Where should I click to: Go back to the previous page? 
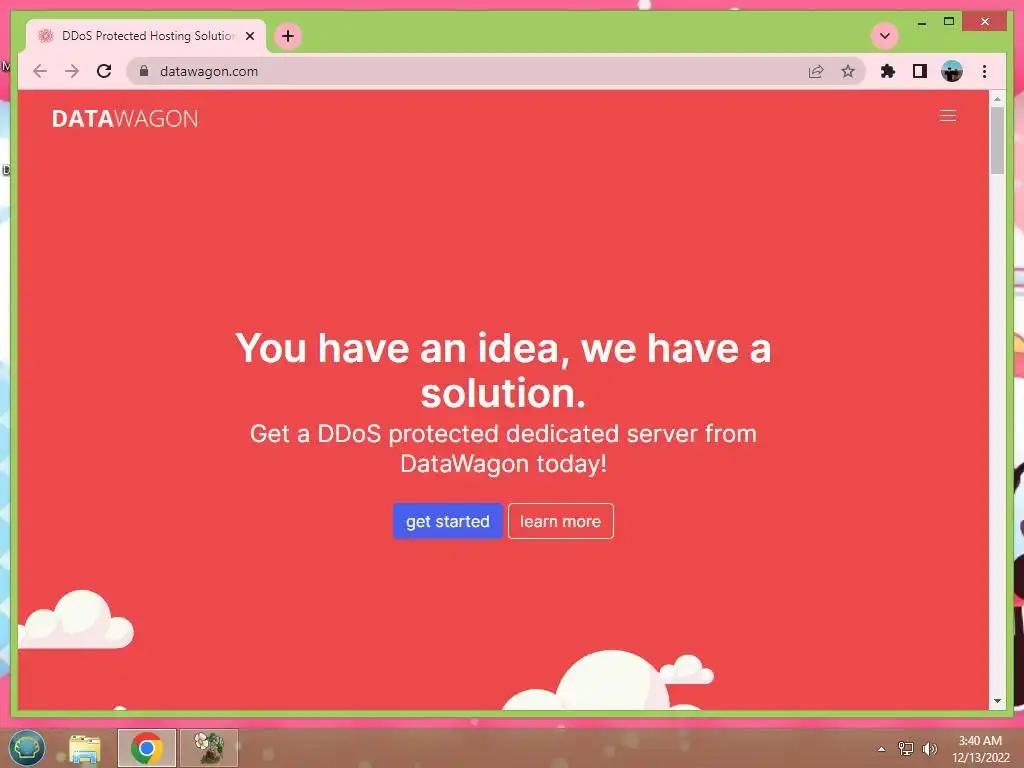[40, 71]
